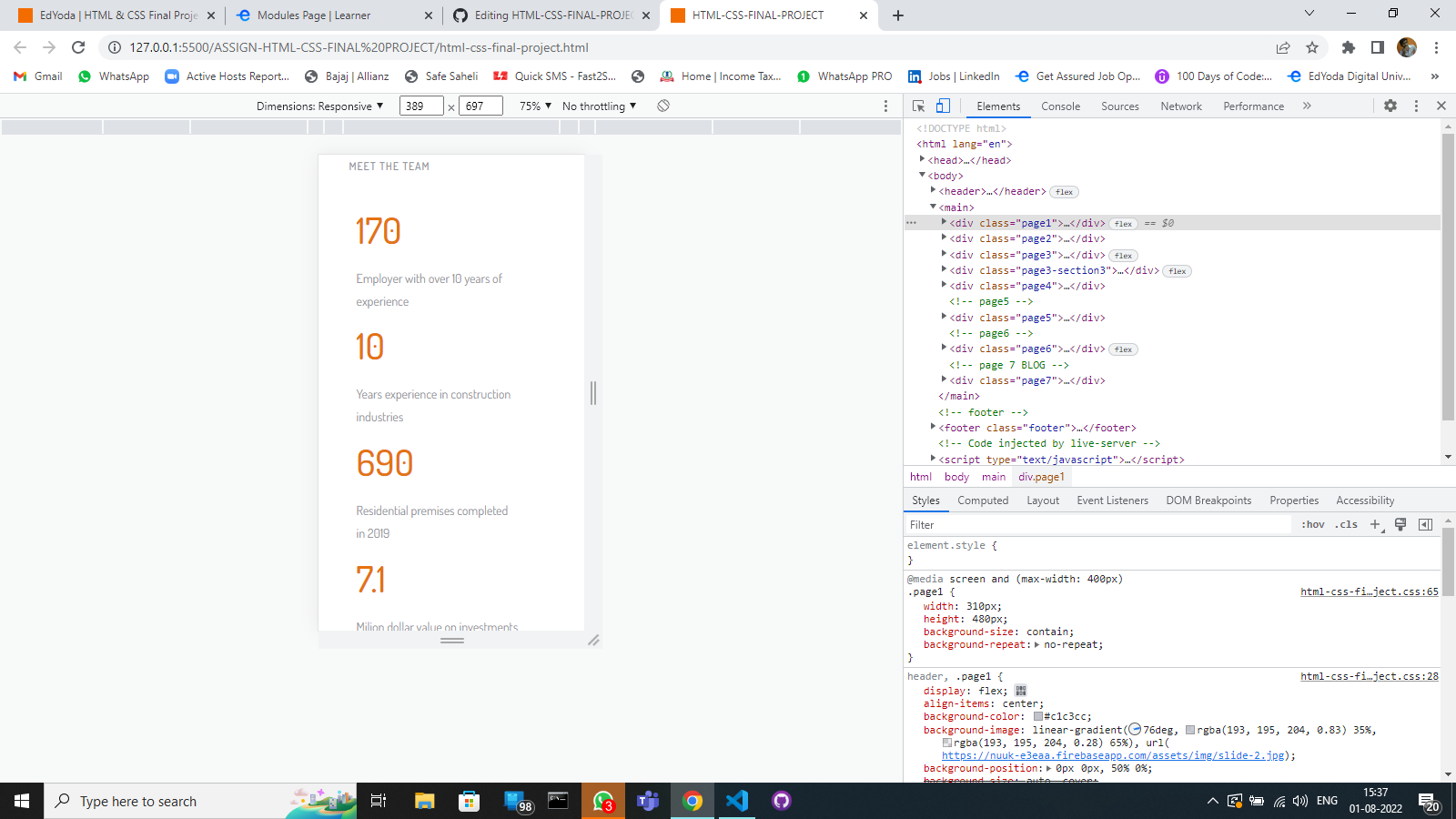Open Visual Studio Code from the taskbar

pyautogui.click(x=736, y=801)
